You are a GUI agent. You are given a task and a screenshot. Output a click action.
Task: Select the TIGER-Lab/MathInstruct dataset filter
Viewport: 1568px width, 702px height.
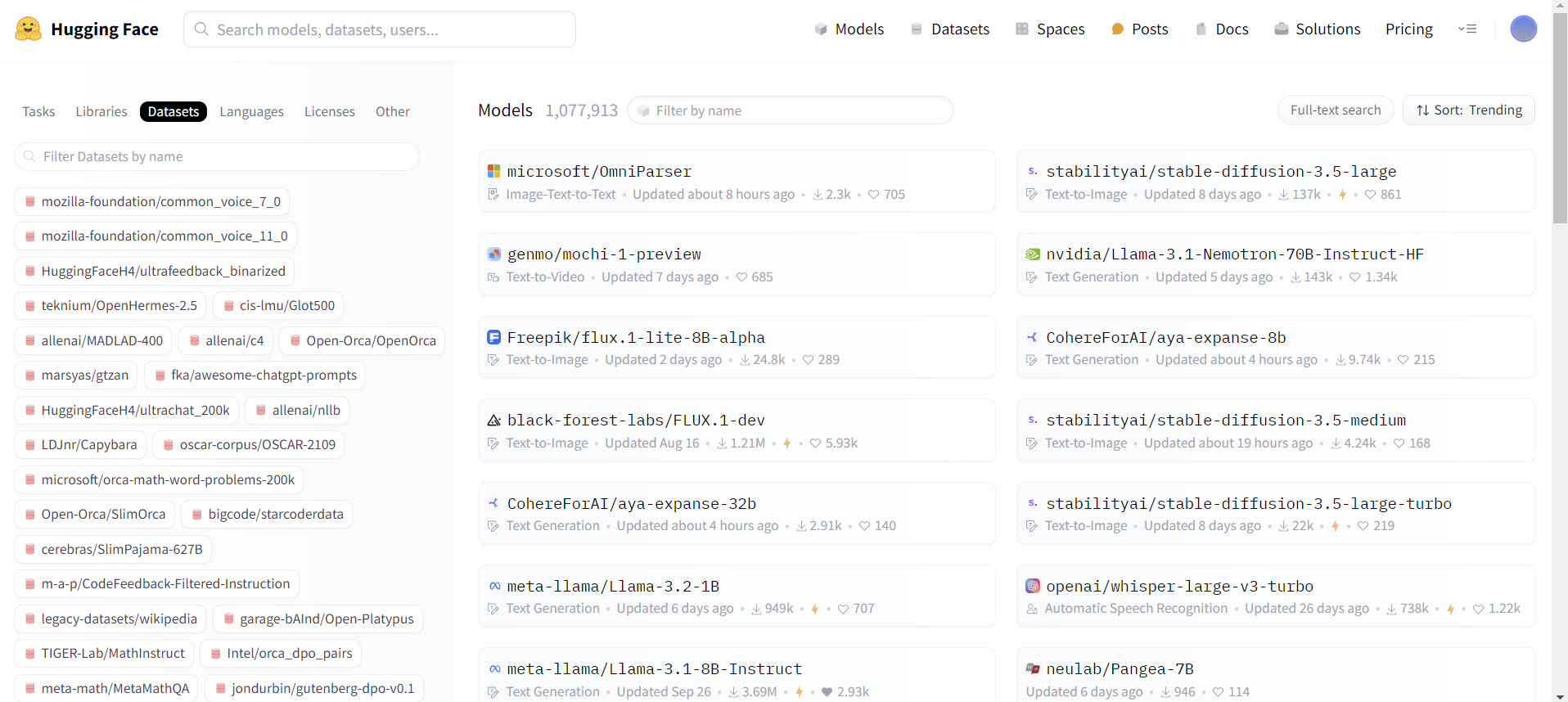(x=104, y=653)
